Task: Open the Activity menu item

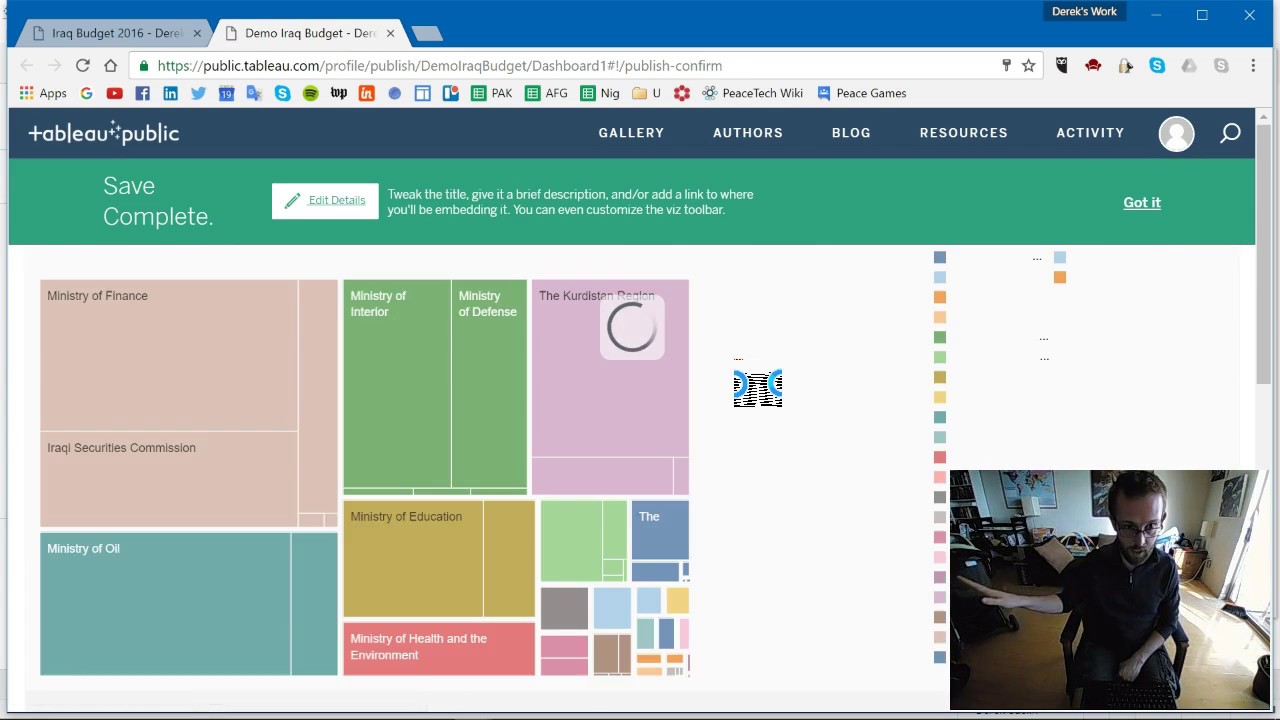Action: tap(1090, 133)
